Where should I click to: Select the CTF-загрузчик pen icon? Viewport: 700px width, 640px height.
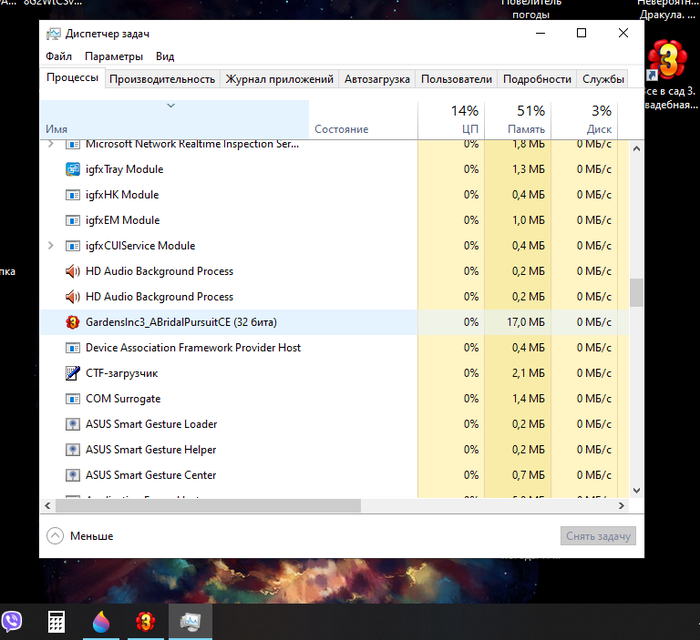pyautogui.click(x=73, y=373)
